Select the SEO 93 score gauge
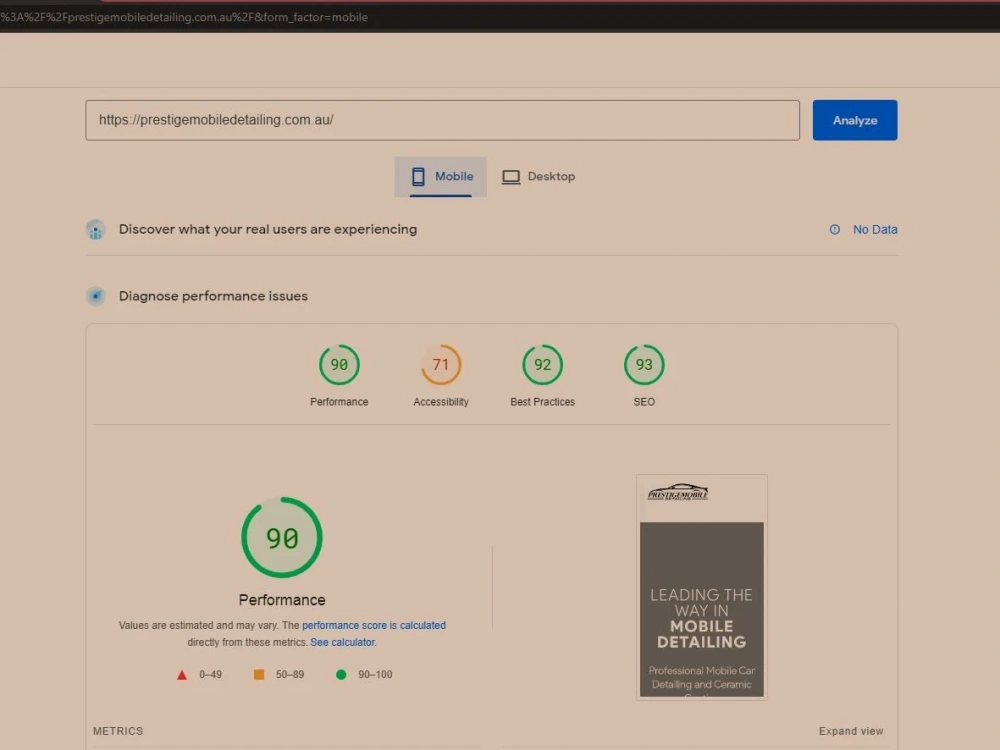 [x=644, y=365]
